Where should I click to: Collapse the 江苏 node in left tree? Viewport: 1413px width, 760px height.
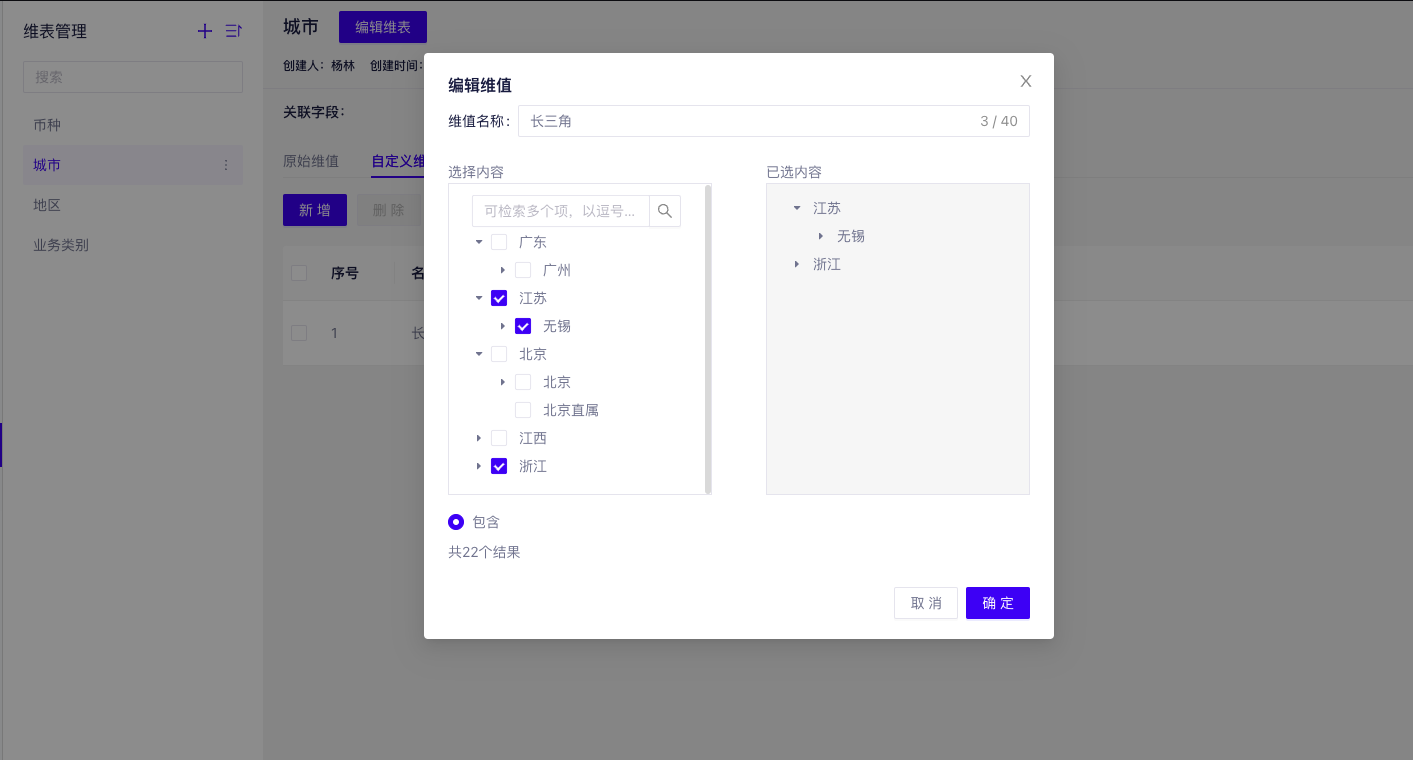(x=479, y=298)
